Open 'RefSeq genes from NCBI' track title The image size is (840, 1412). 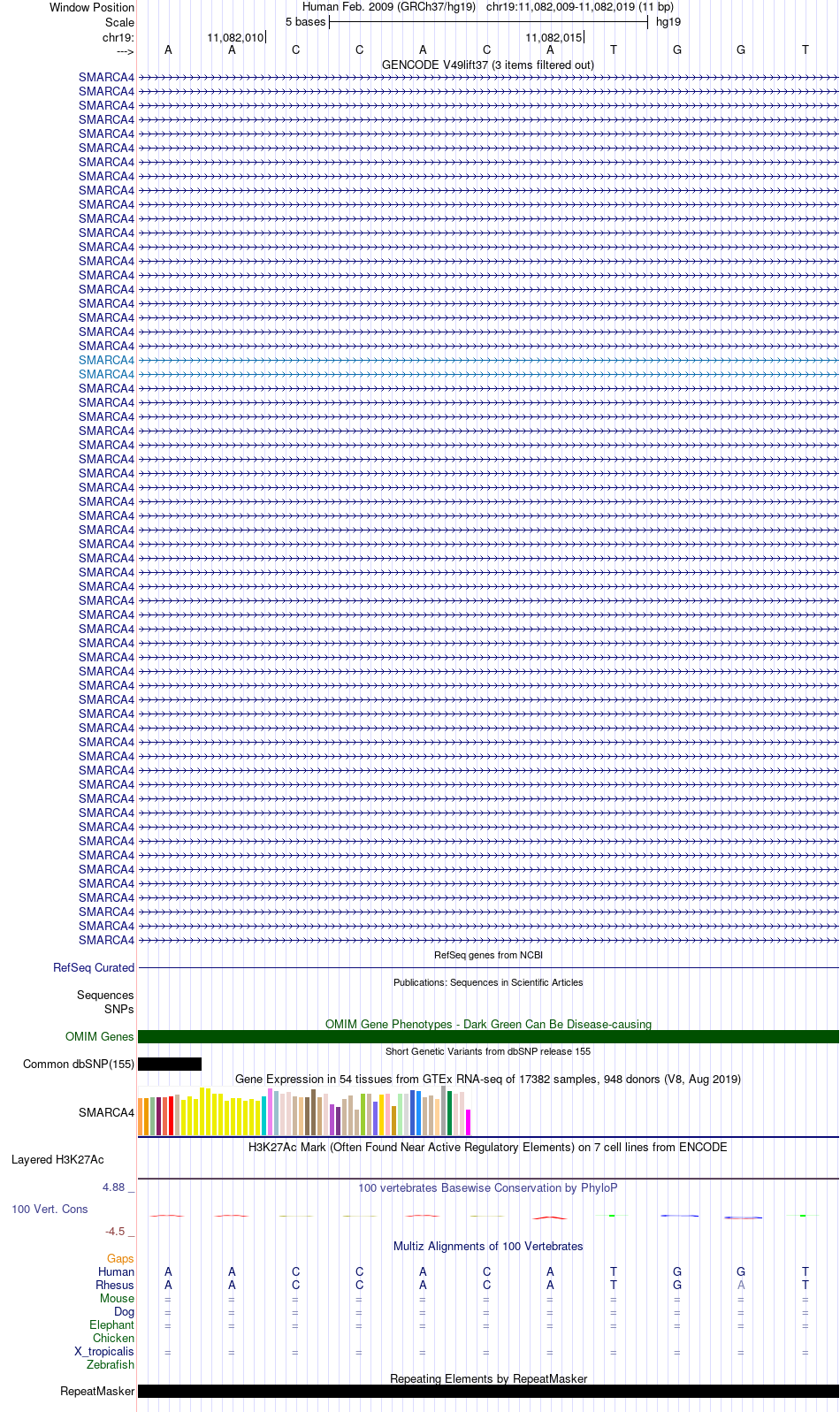click(488, 955)
